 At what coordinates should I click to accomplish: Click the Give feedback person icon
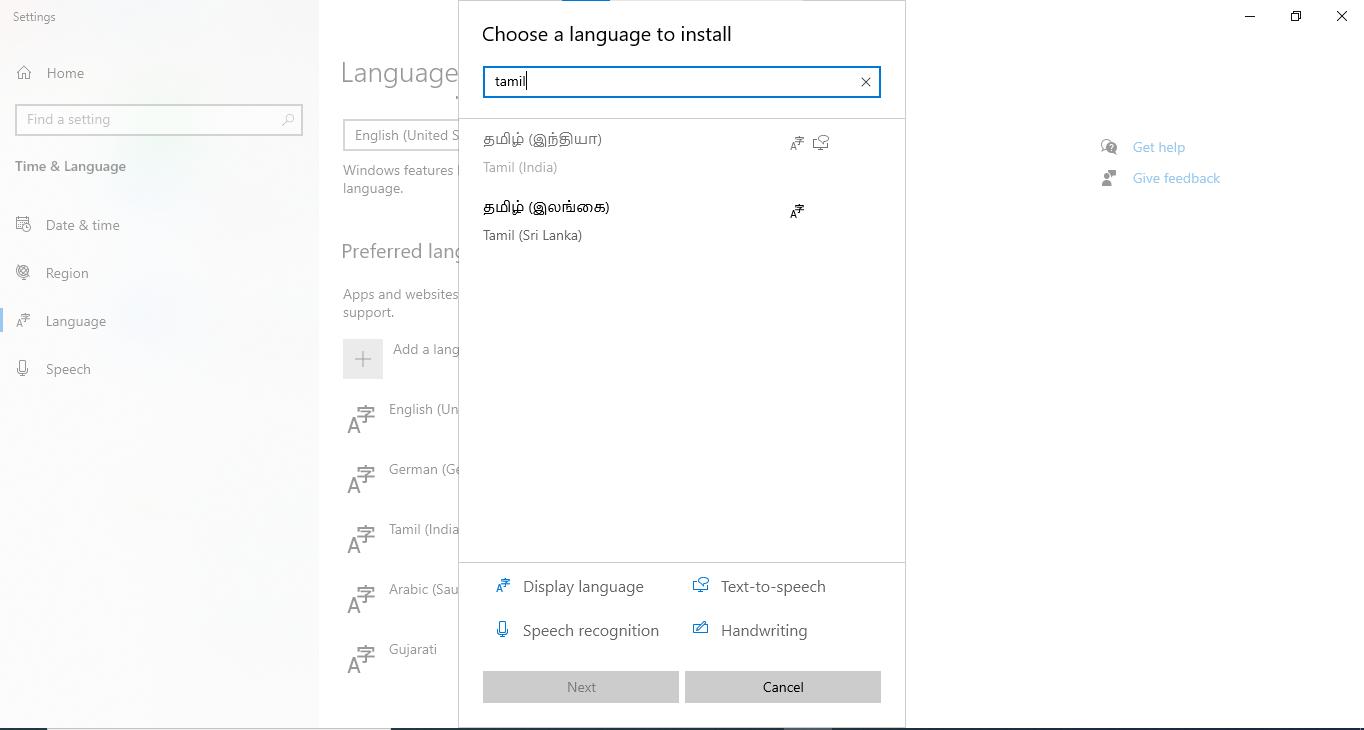coord(1109,178)
